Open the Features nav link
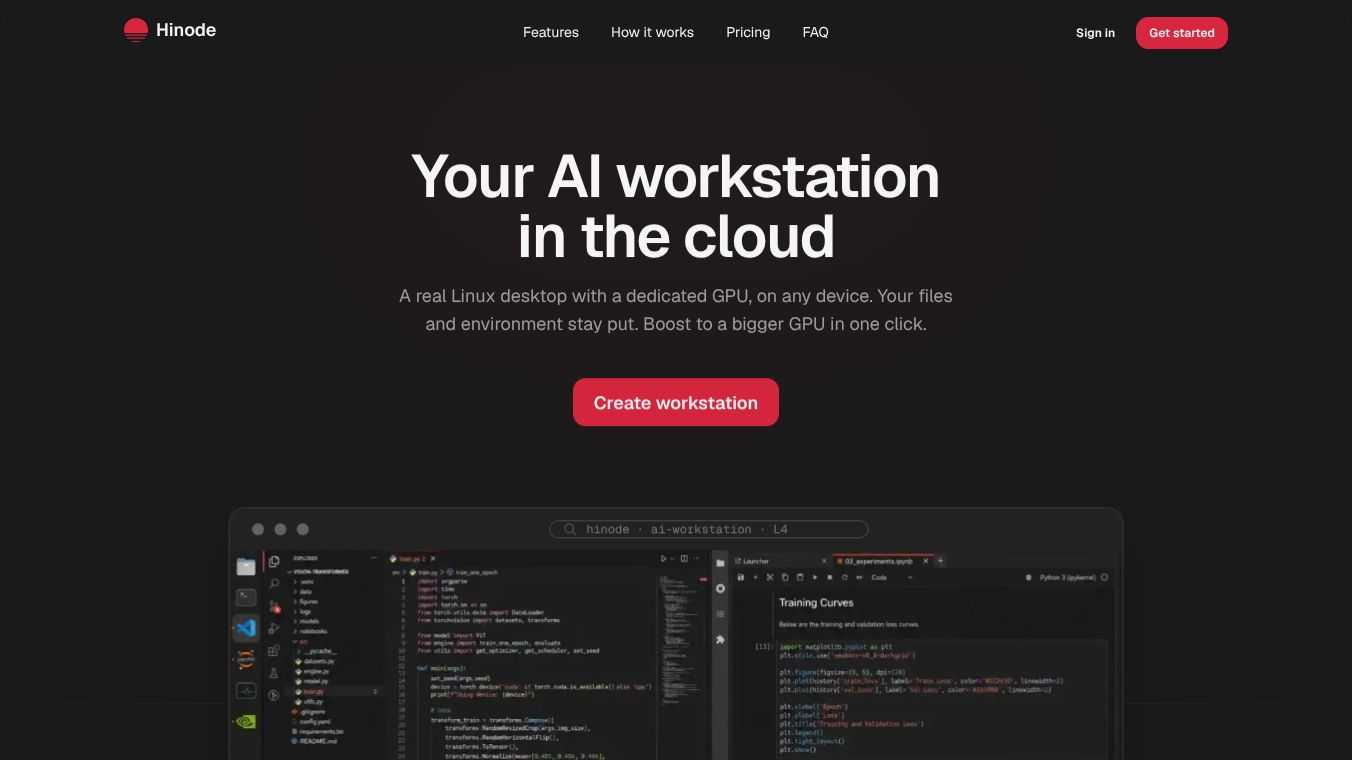The height and width of the screenshot is (760, 1352). [x=551, y=32]
